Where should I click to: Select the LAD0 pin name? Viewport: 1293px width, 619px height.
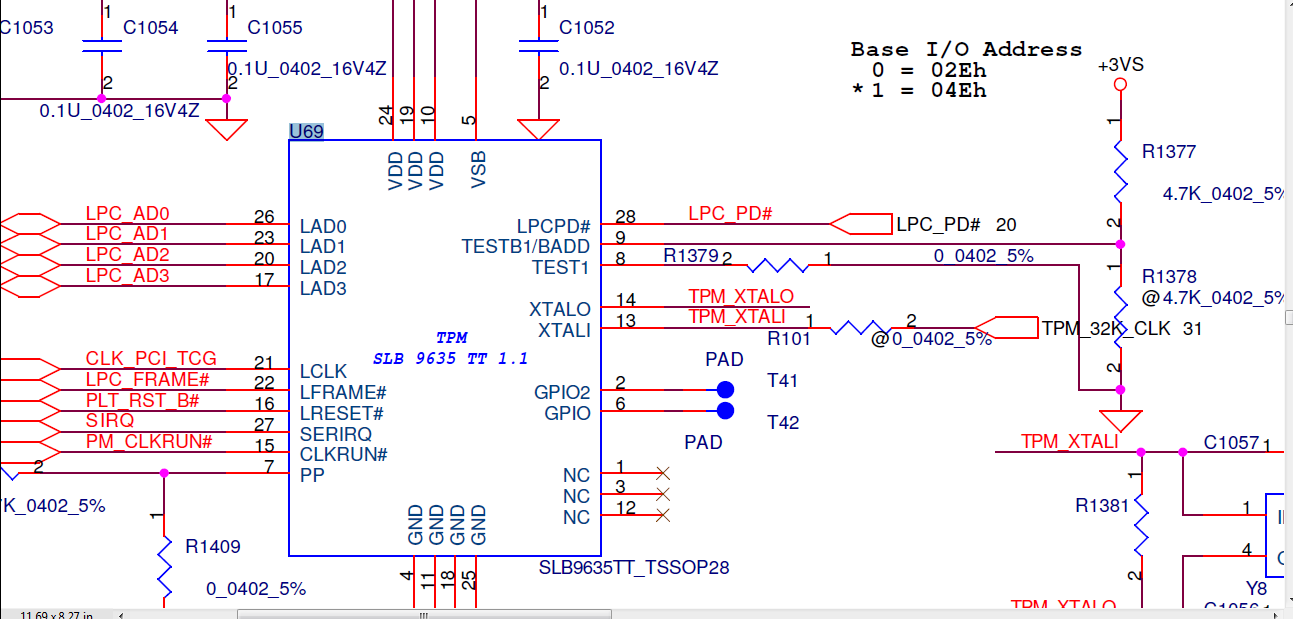(323, 226)
